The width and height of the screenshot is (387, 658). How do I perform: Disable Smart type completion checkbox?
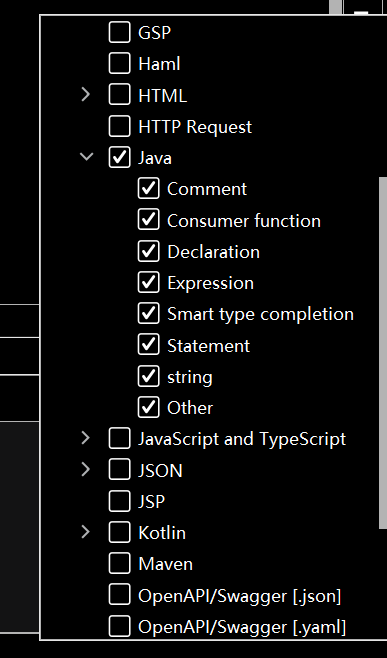[x=149, y=313]
